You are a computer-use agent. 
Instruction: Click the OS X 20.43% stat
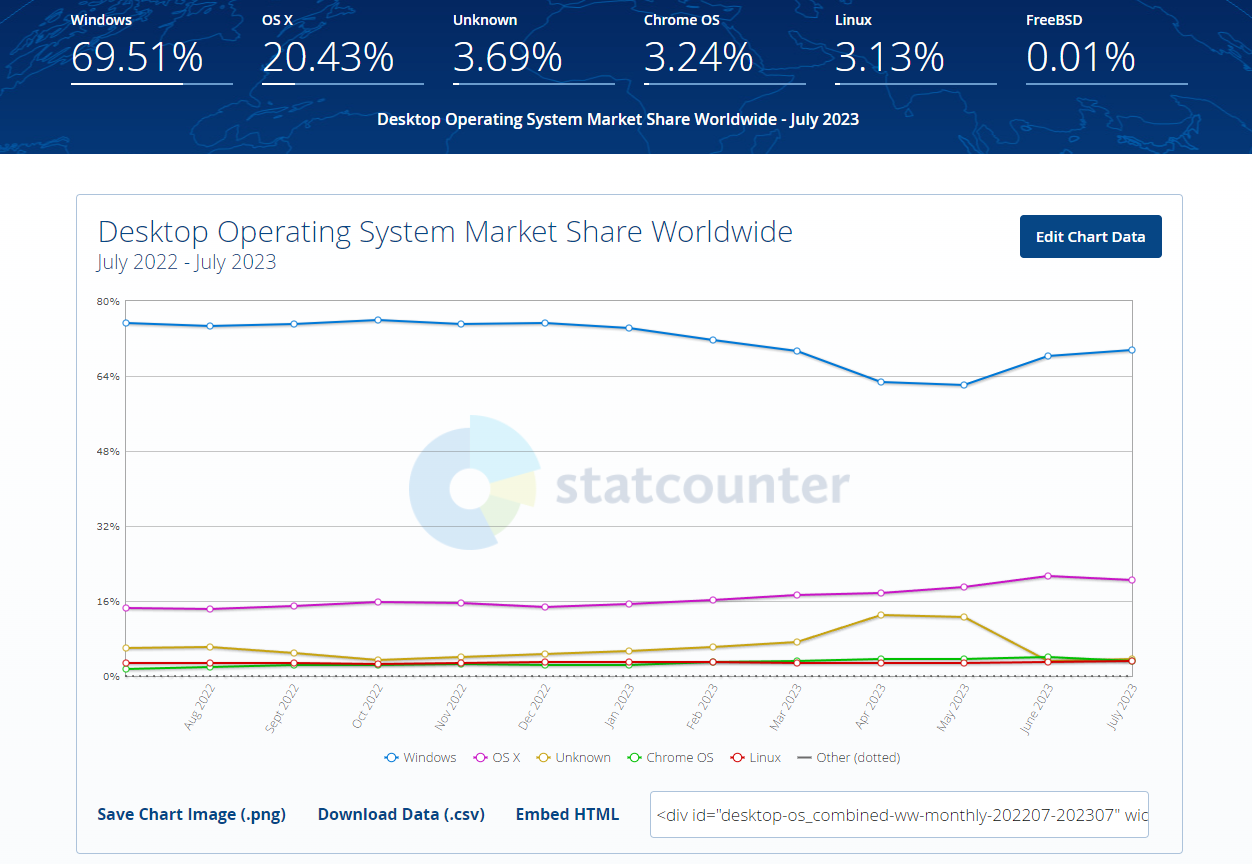click(x=343, y=48)
